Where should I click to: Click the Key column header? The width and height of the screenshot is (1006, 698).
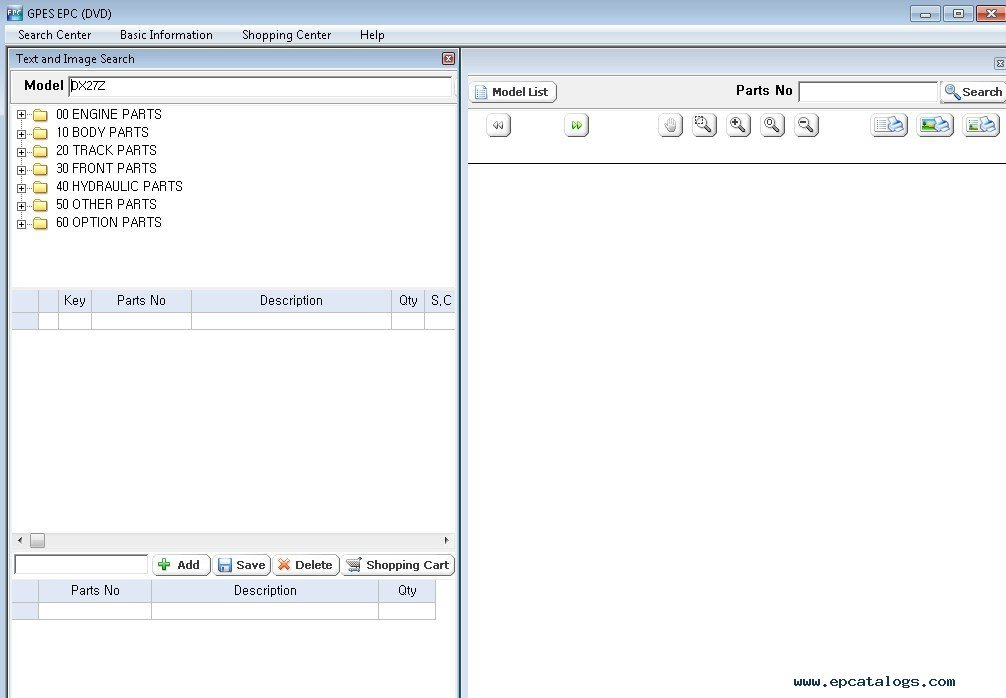pyautogui.click(x=75, y=300)
